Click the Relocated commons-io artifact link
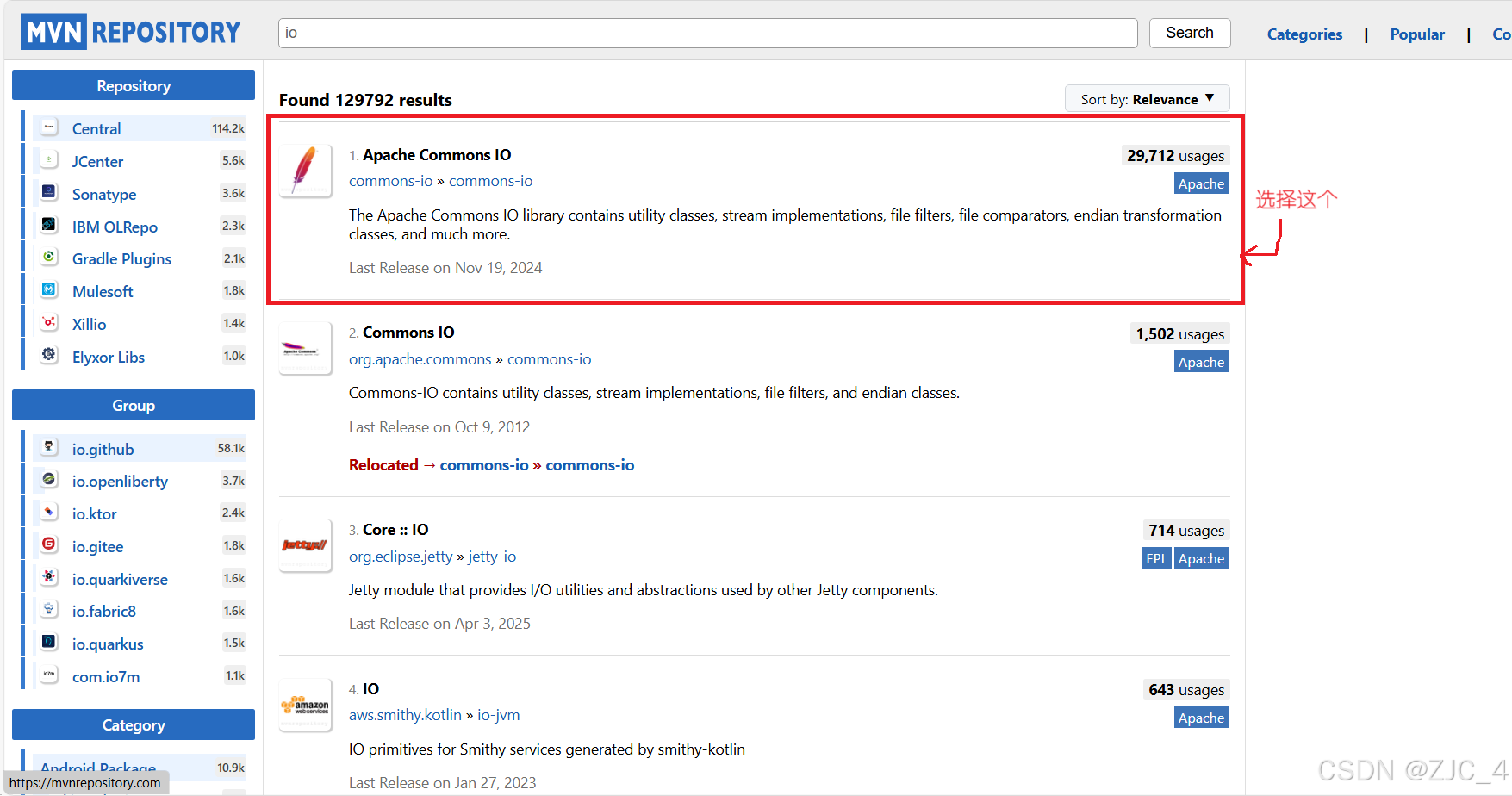 click(x=589, y=465)
